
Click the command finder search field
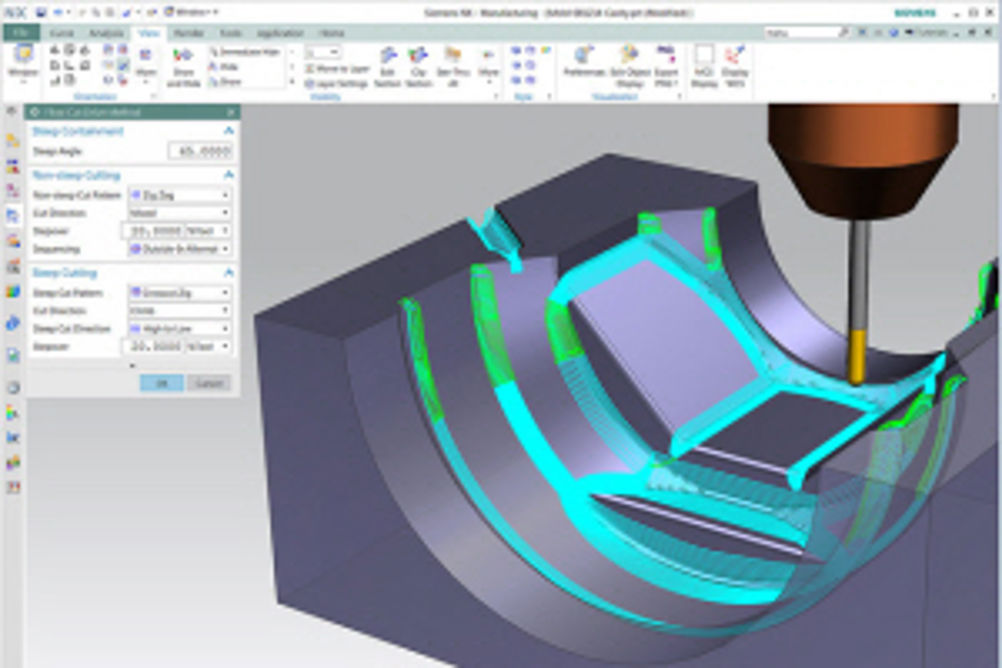coord(802,32)
